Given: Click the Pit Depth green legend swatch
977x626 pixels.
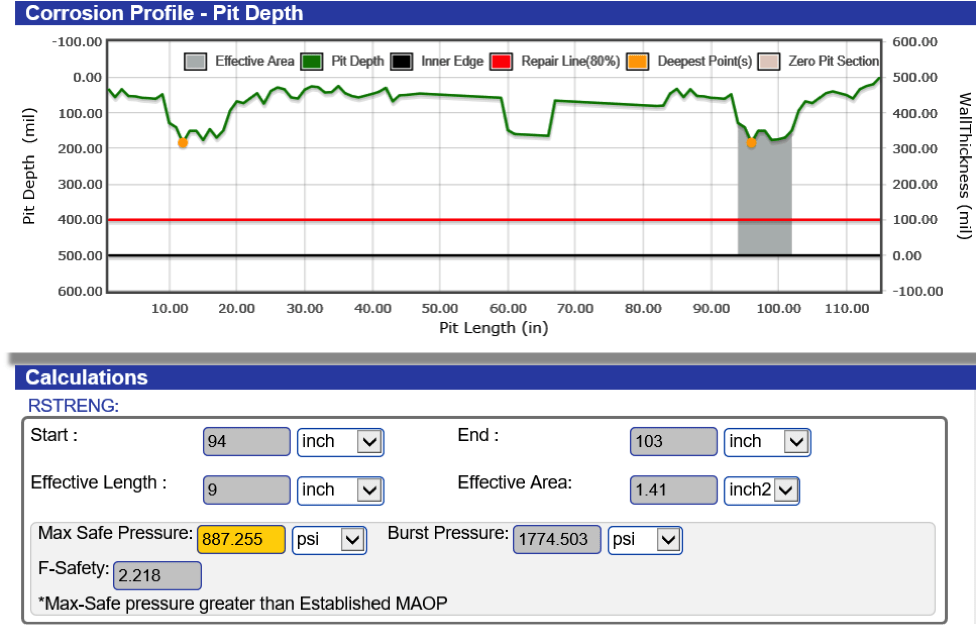Looking at the screenshot, I should click(x=311, y=62).
